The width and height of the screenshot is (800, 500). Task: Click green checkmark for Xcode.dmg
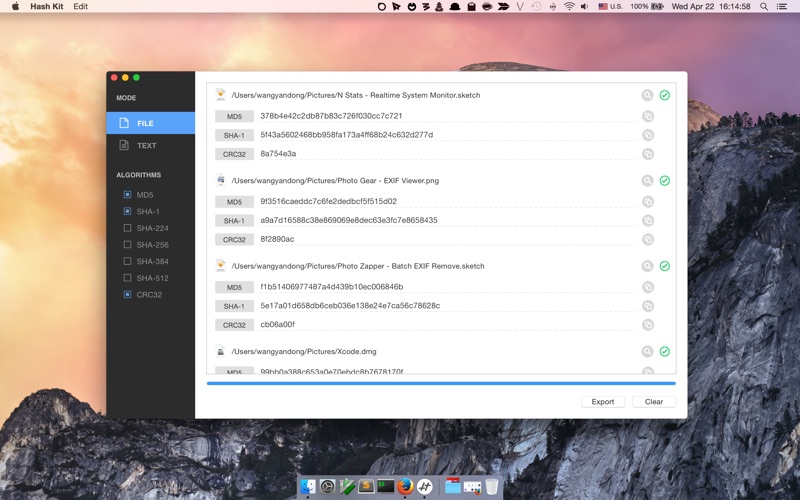click(x=665, y=352)
